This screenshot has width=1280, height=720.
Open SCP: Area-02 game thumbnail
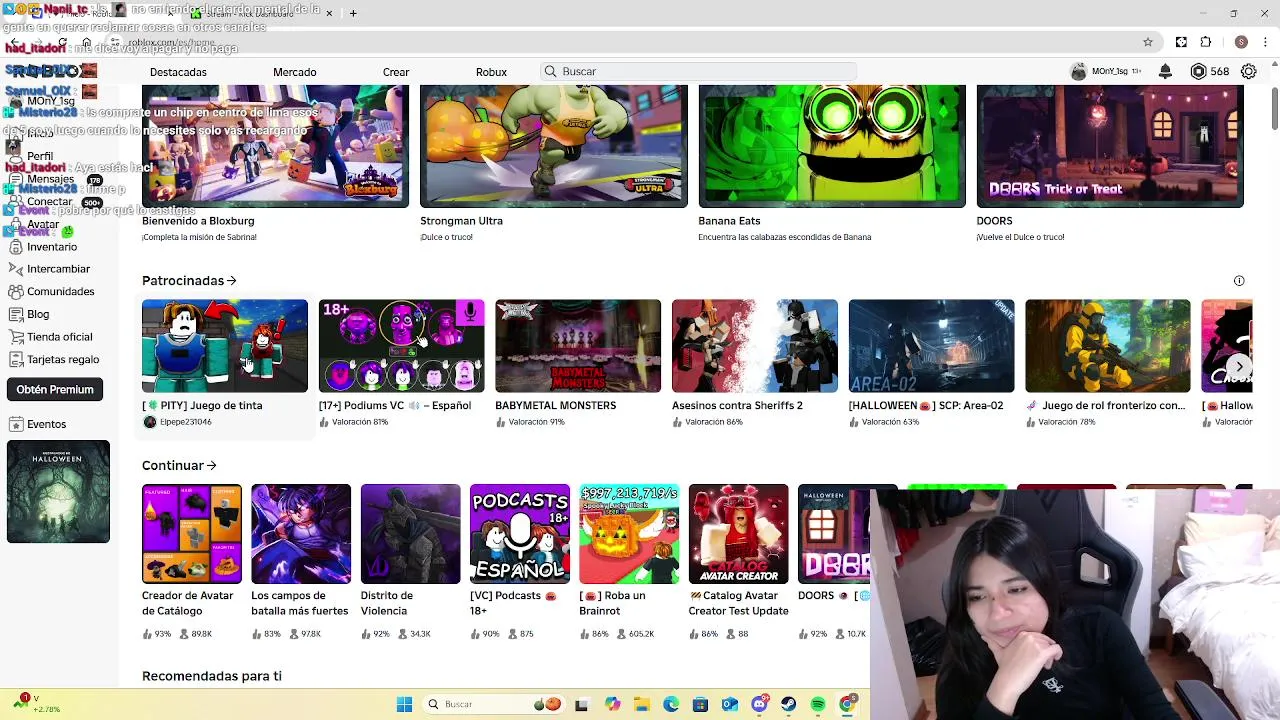(x=931, y=346)
